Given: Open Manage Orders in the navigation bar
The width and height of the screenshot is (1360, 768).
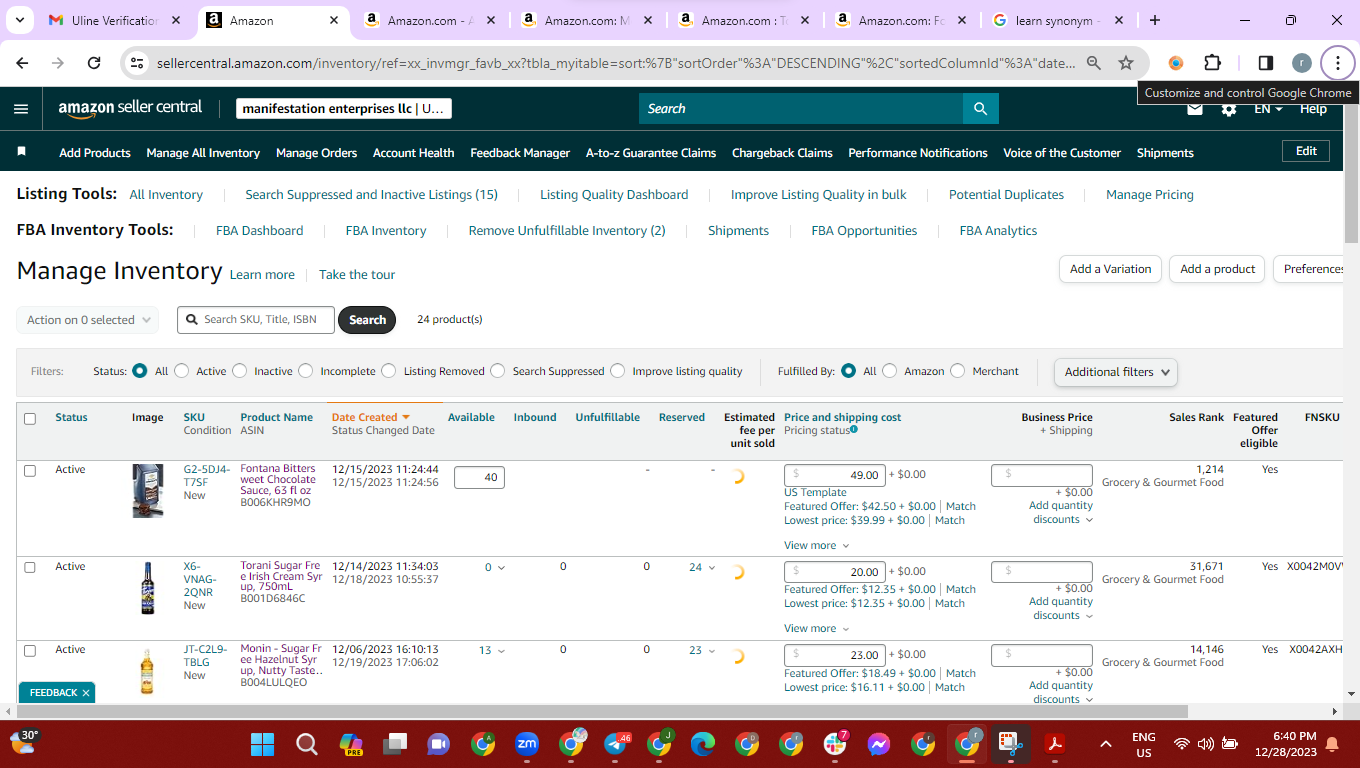Looking at the screenshot, I should pos(316,153).
